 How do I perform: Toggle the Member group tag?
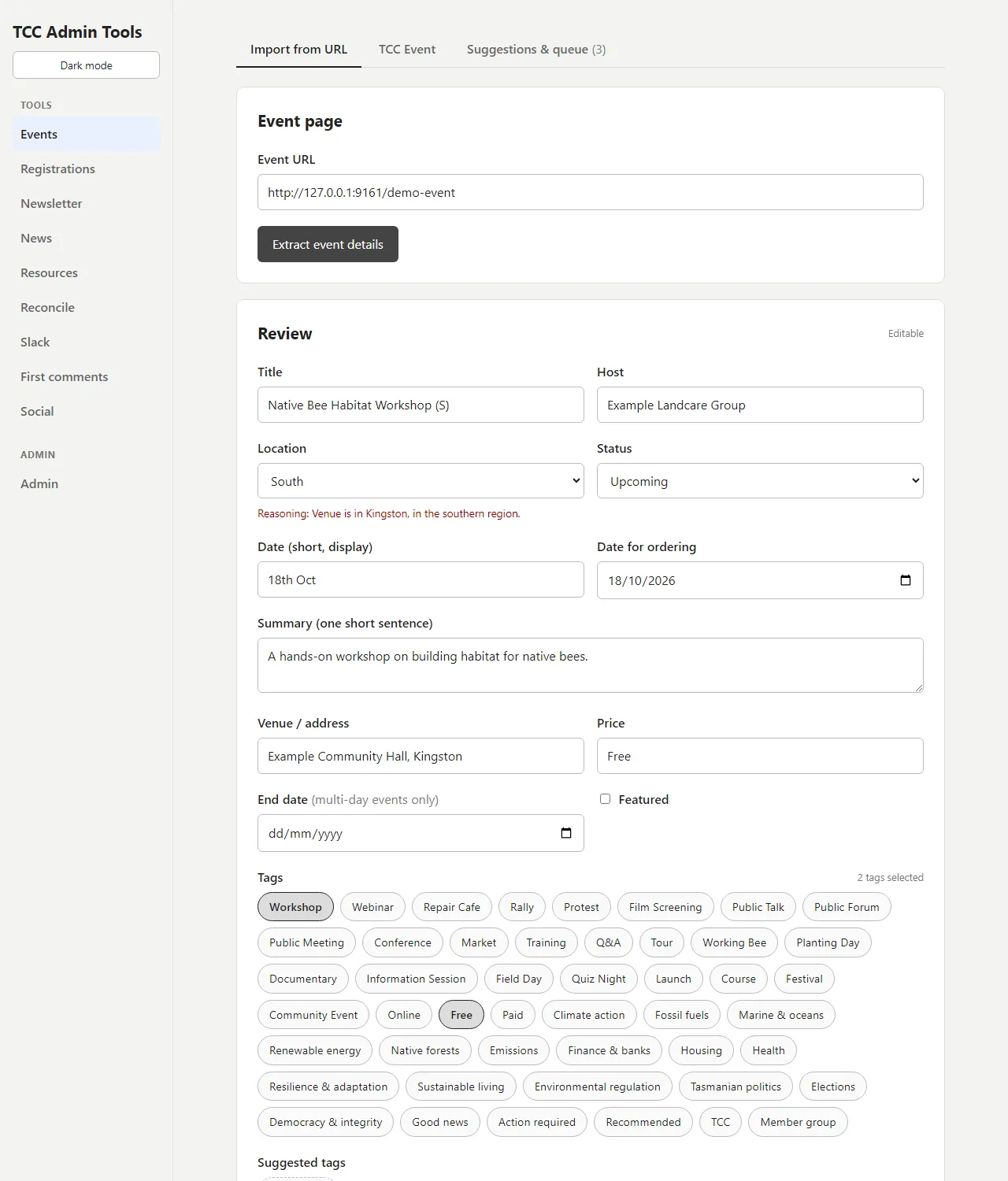(798, 1122)
